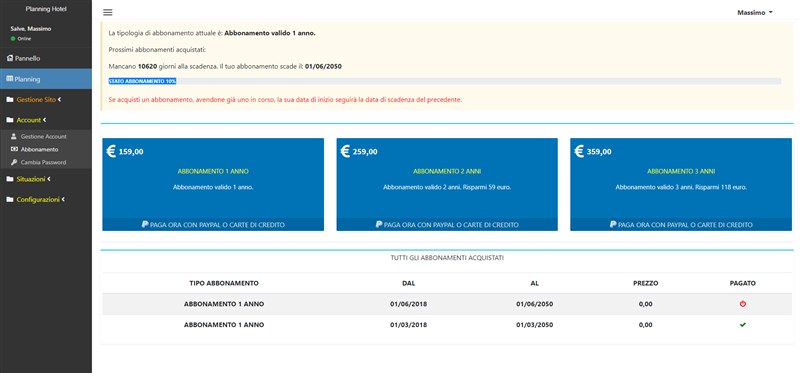Click PayPal icon on 2-year subscription card

[x=379, y=225]
